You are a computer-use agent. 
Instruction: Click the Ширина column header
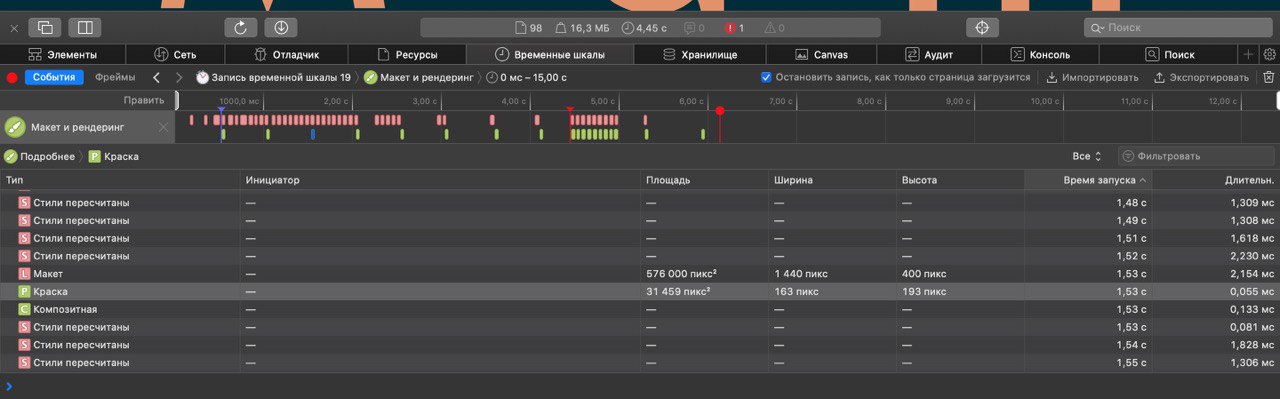(833, 180)
